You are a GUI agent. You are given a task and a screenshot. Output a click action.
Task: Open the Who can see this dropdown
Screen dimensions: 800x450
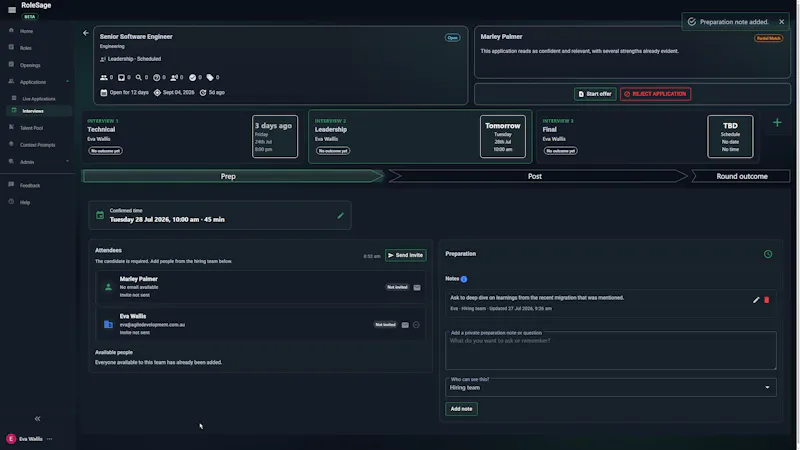(611, 388)
